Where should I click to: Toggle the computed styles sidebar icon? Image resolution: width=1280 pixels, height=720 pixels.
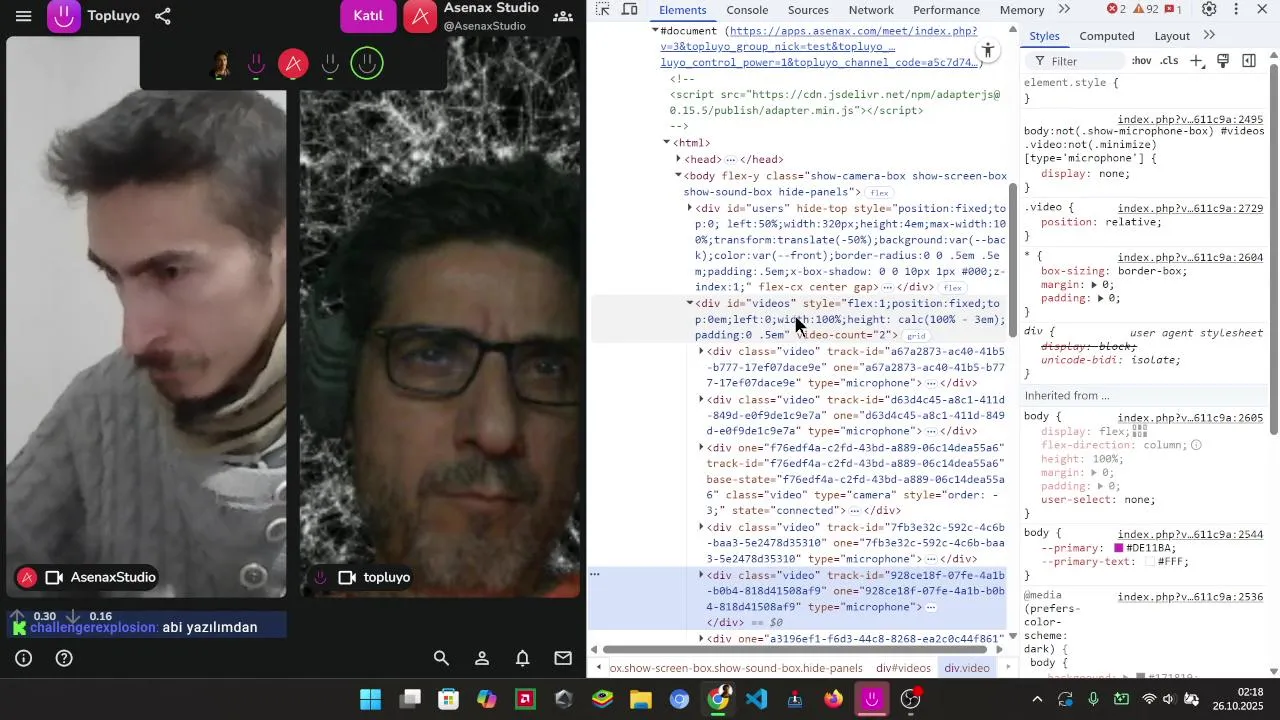1249,61
